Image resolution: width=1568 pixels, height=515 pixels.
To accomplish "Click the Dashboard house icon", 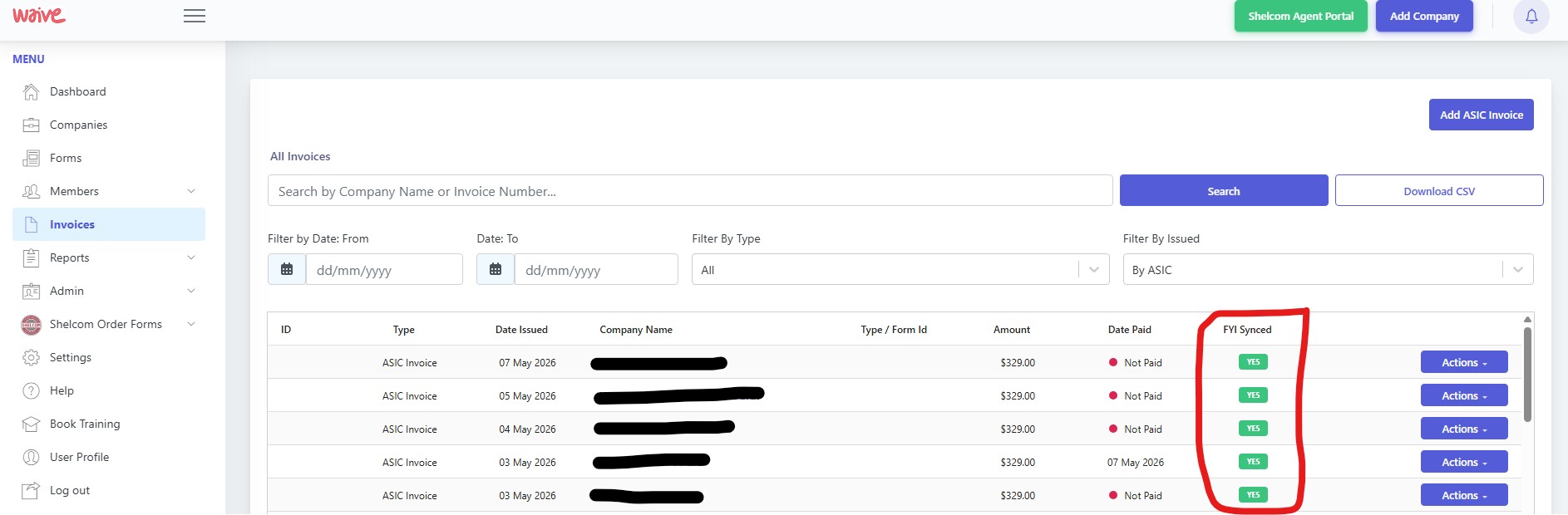I will tap(31, 91).
